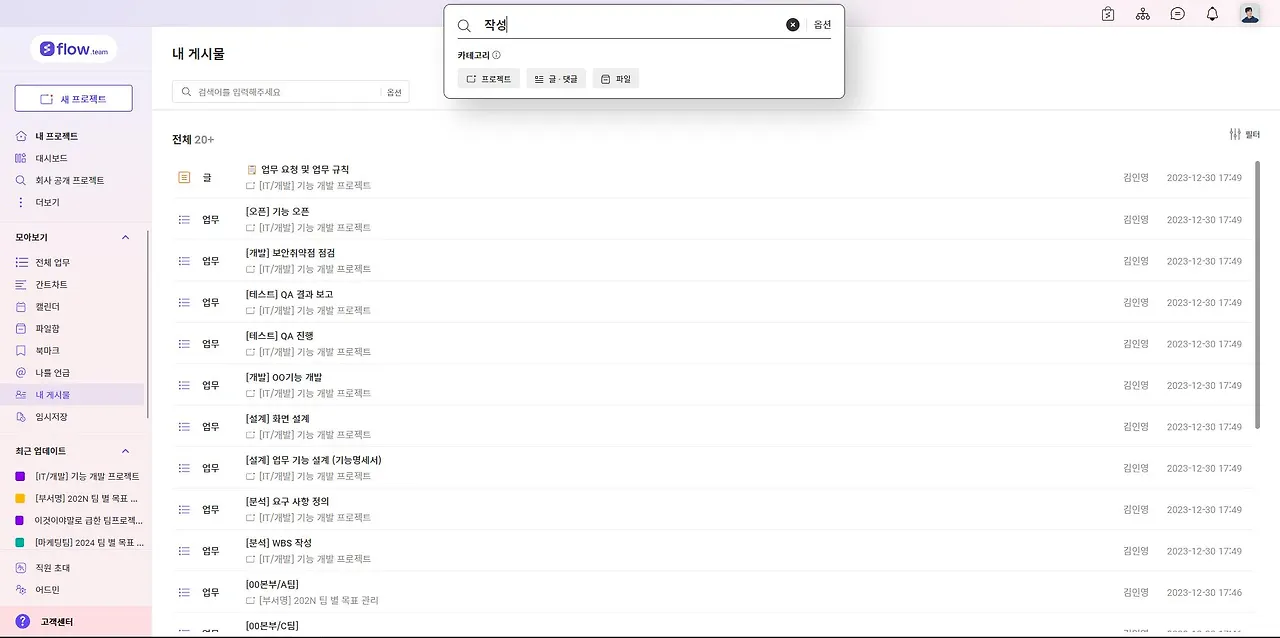Screen dimensions: 1280x638
Task: Open the 간트차트 Gantt chart view
Action: (50, 284)
